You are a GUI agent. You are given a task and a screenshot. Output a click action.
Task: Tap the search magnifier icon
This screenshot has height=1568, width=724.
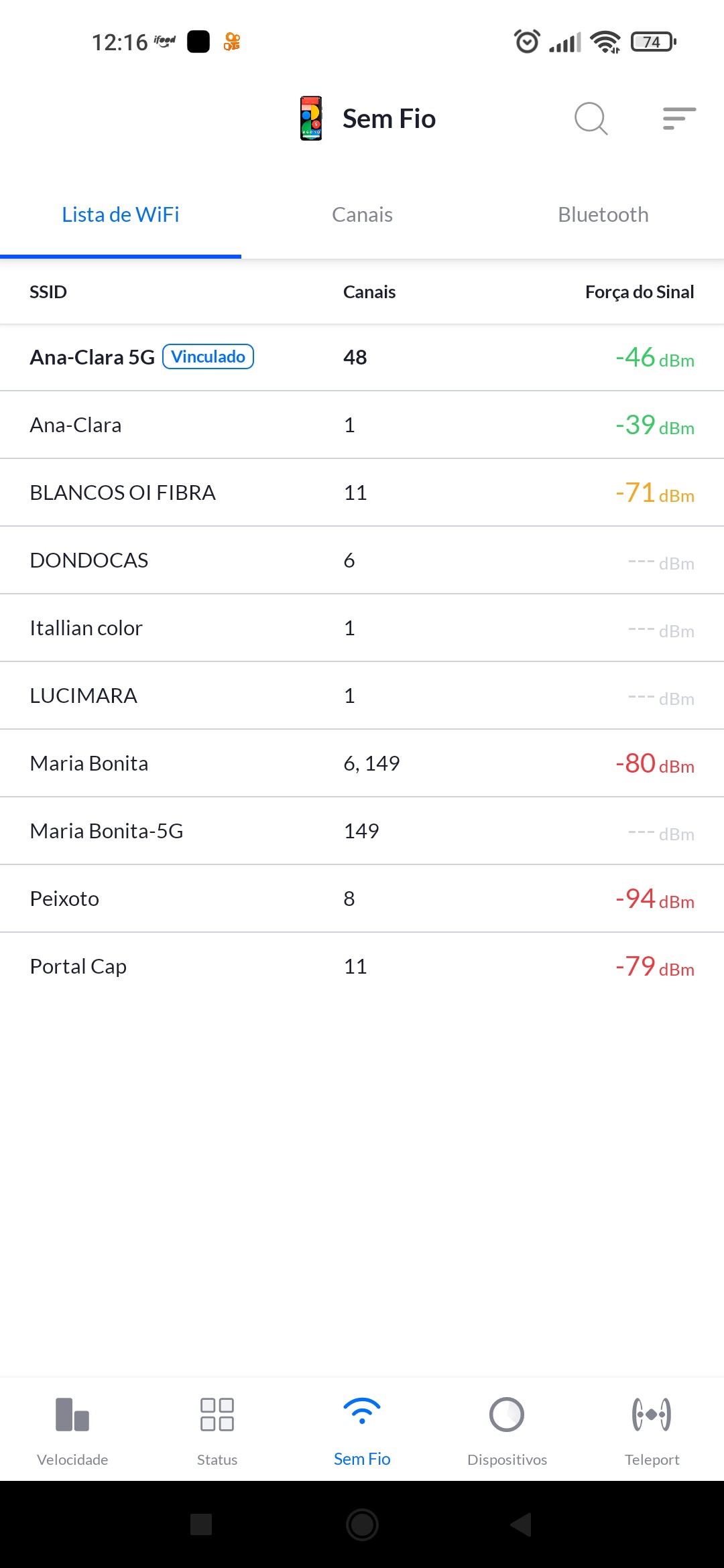point(591,119)
